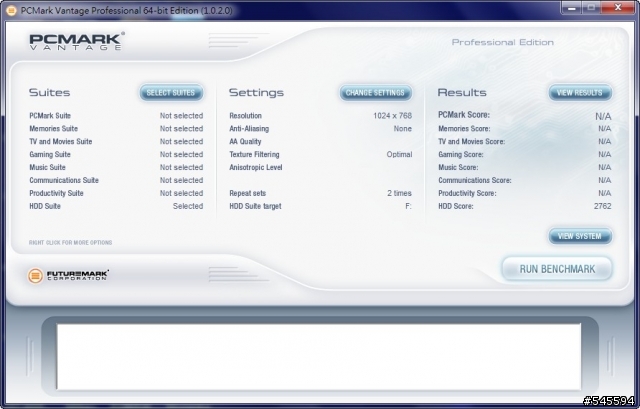Click the View System button
Viewport: 640px width, 409px height.
coord(580,236)
